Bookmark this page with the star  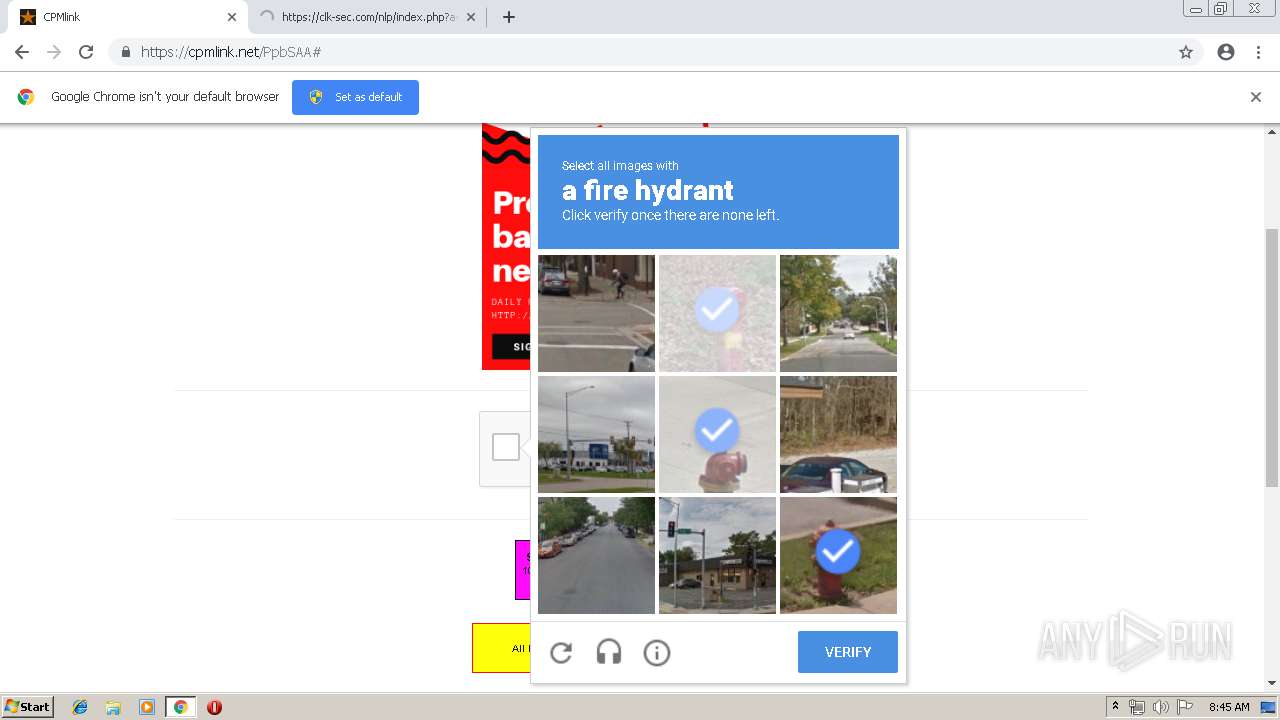click(x=1186, y=52)
